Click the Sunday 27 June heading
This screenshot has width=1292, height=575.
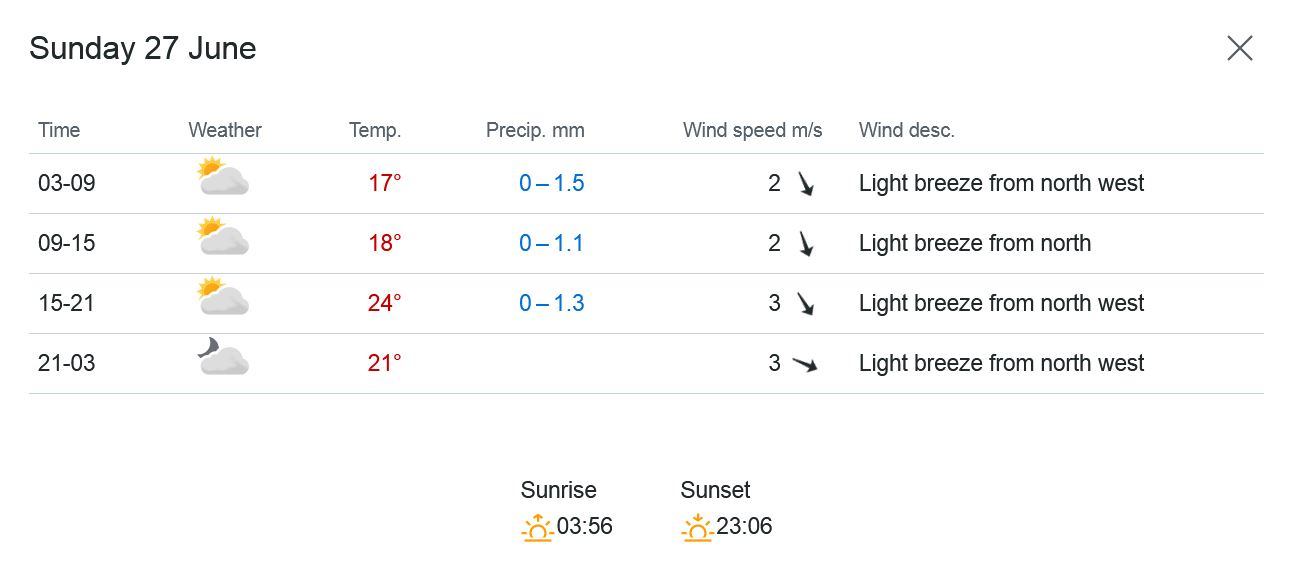[x=143, y=48]
